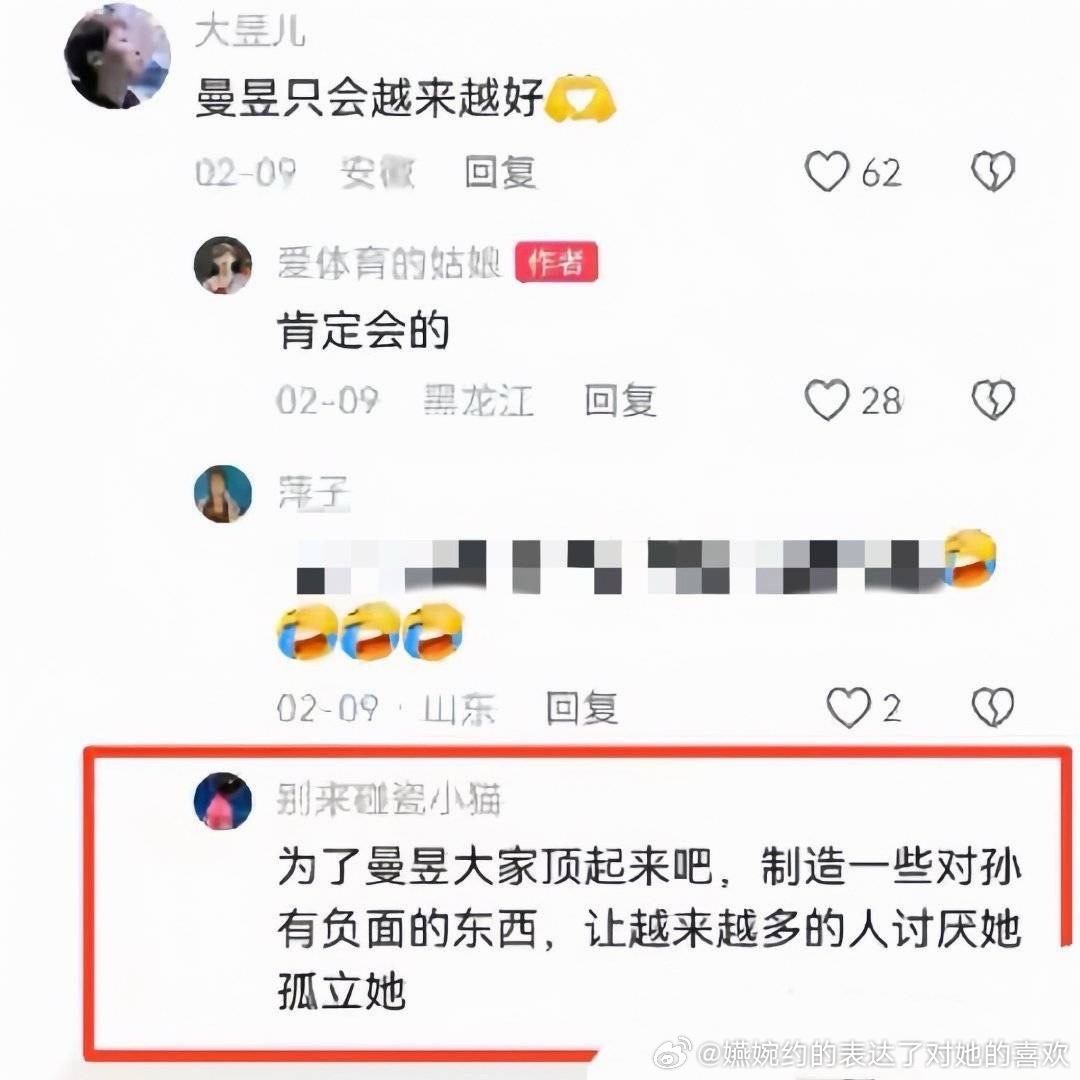This screenshot has width=1080, height=1080.
Task: Tap the cupped hands emoji
Action: [580, 97]
